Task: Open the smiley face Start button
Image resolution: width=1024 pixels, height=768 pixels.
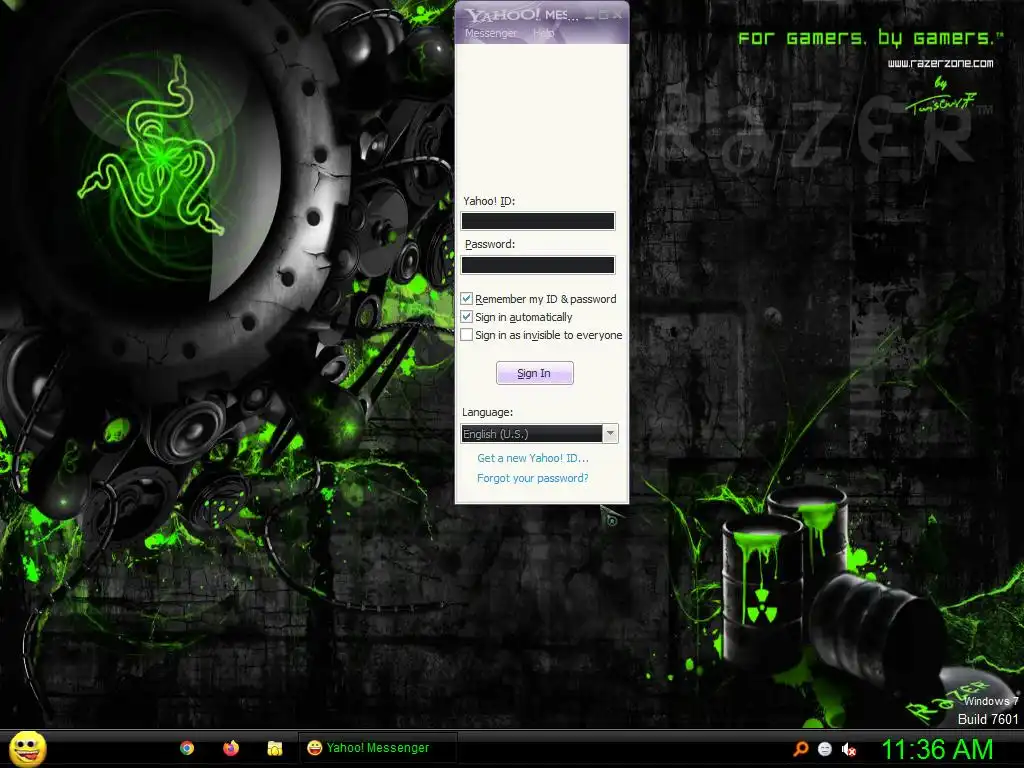Action: (27, 749)
